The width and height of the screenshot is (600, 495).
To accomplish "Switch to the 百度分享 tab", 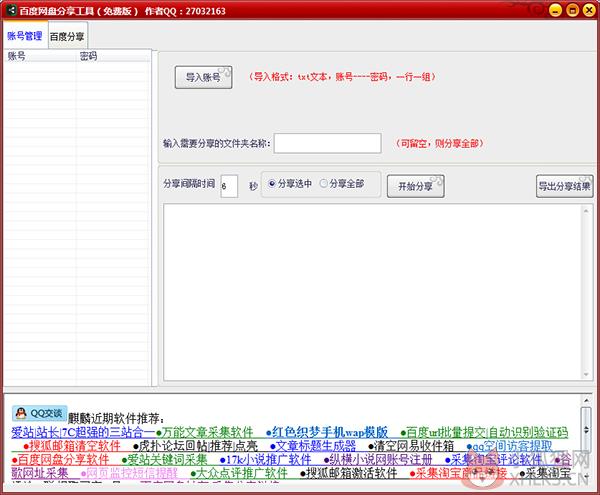I will click(67, 37).
